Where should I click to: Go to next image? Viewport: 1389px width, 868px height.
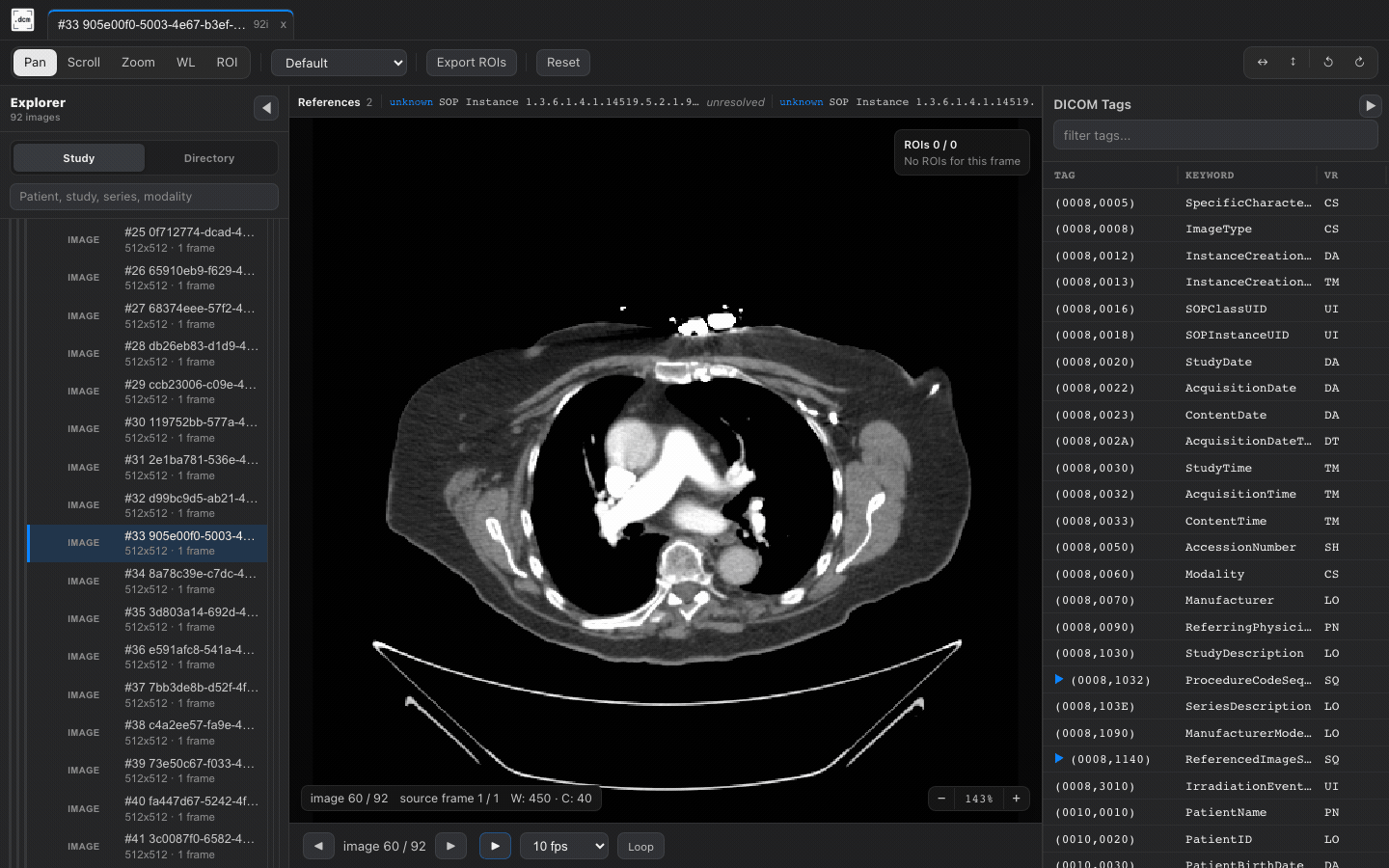[x=450, y=846]
